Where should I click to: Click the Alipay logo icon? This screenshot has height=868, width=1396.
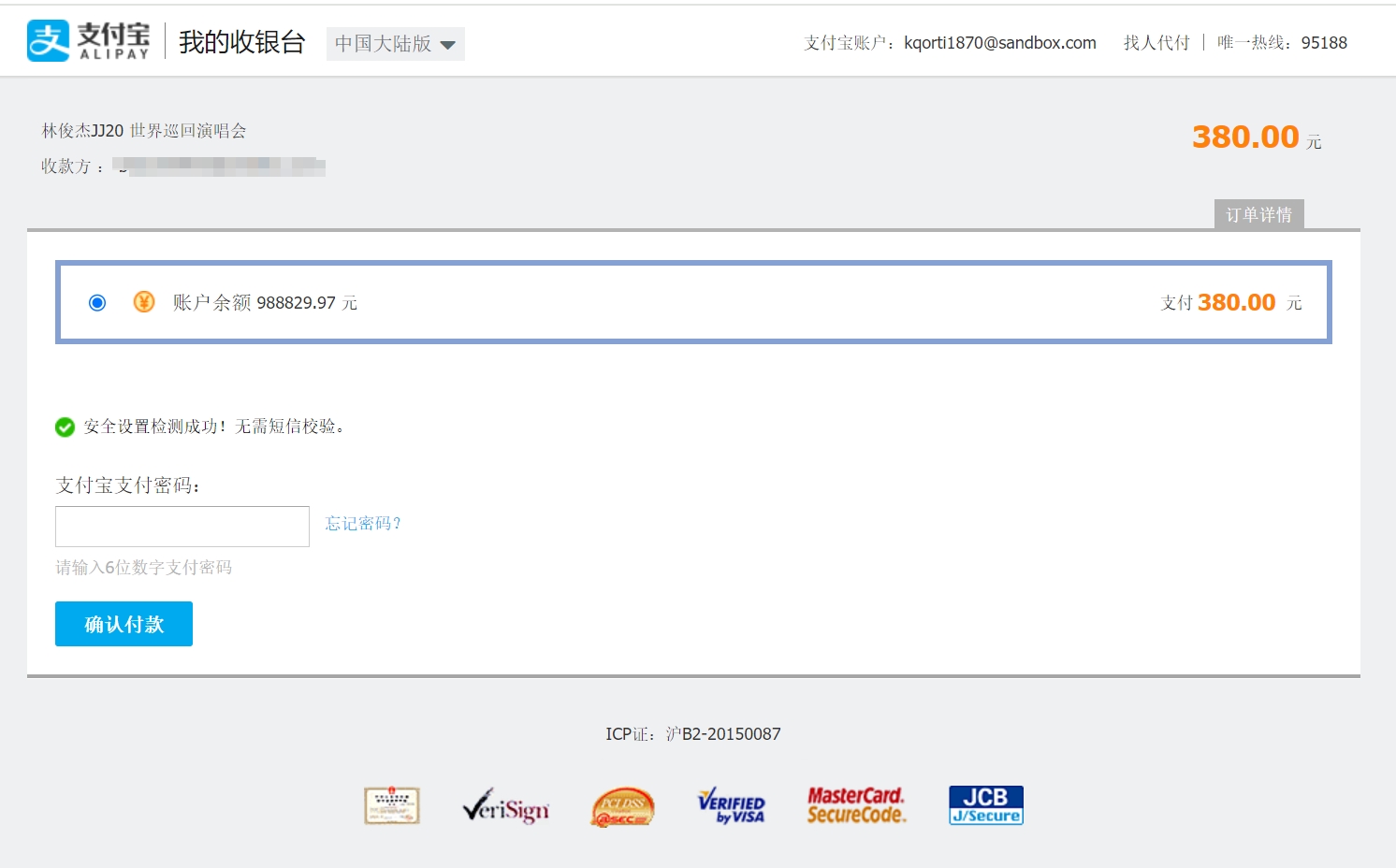pyautogui.click(x=49, y=41)
